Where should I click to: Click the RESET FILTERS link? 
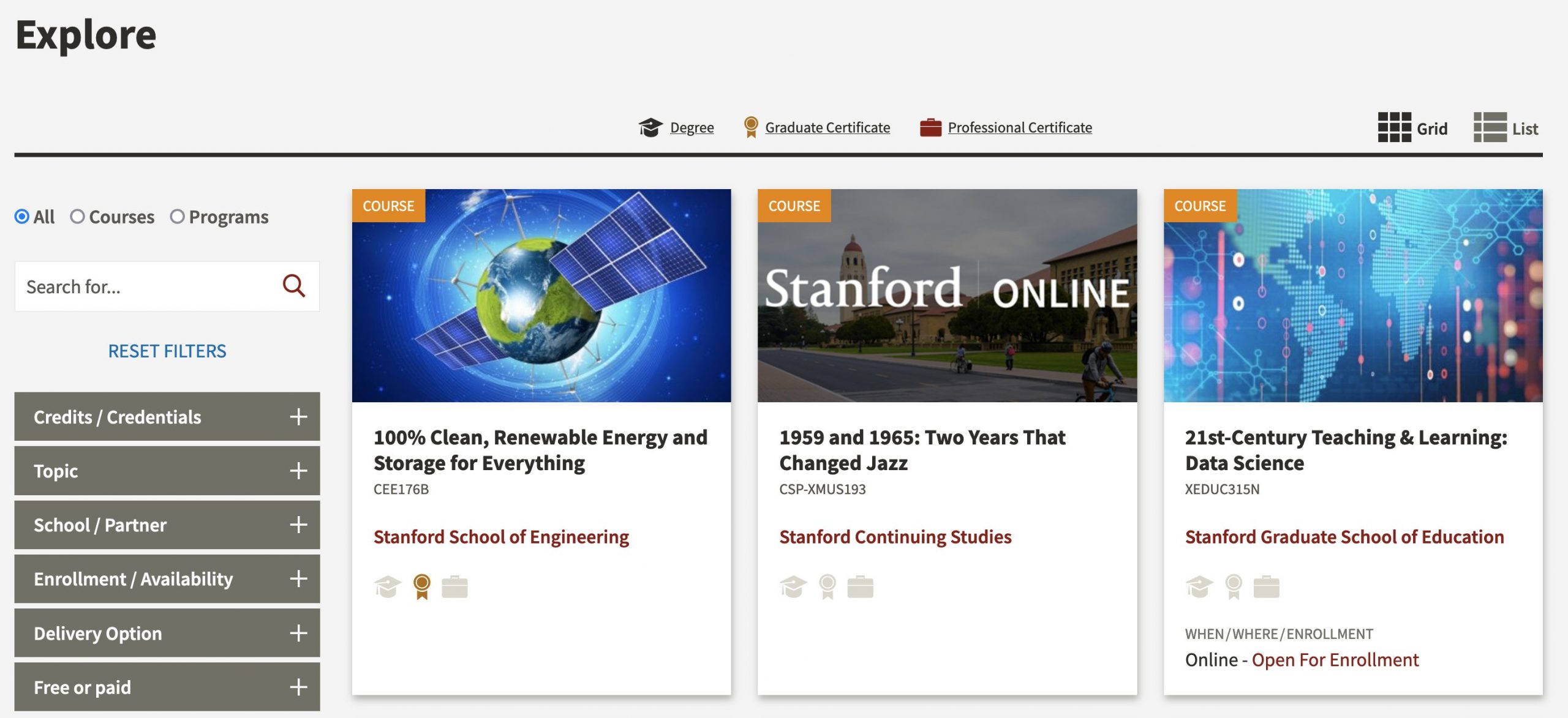click(x=167, y=351)
